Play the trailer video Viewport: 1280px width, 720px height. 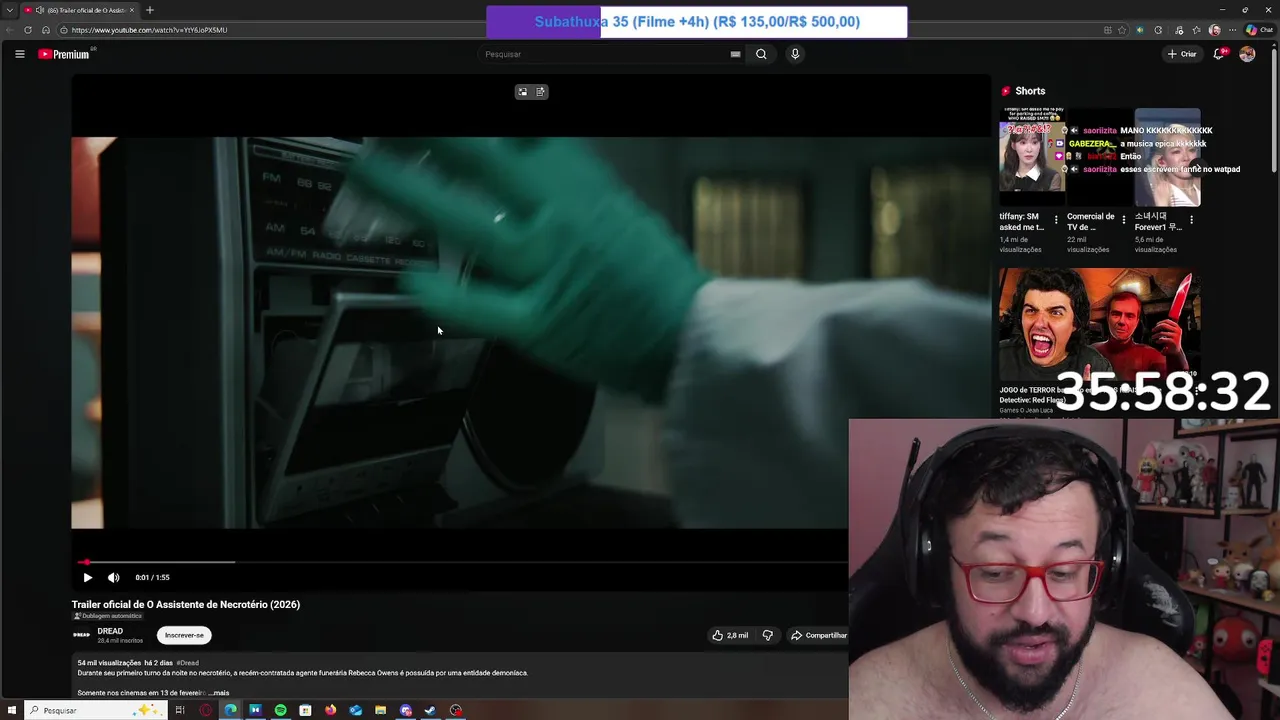[x=87, y=577]
